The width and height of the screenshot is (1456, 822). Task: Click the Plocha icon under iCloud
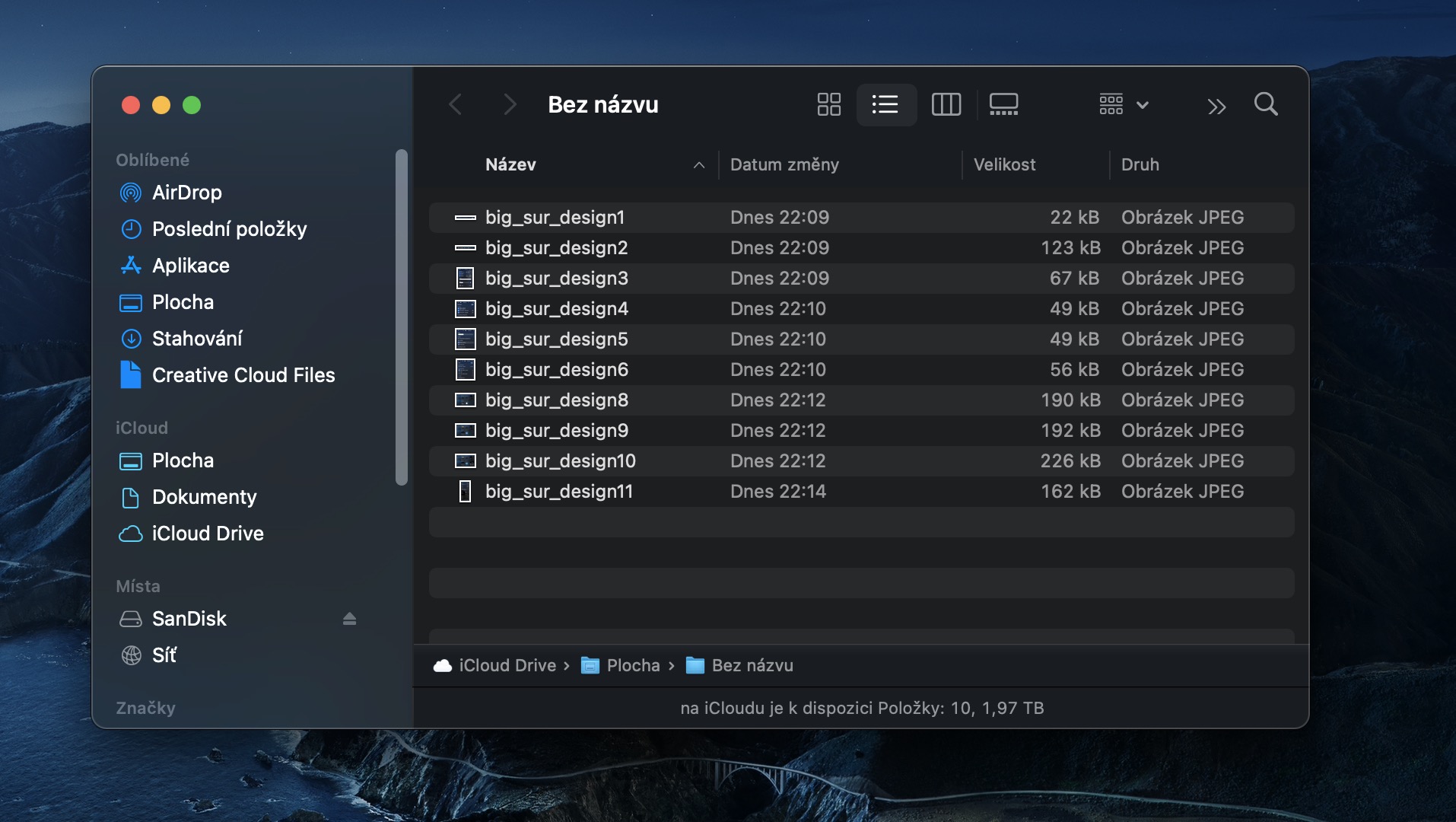click(x=131, y=460)
